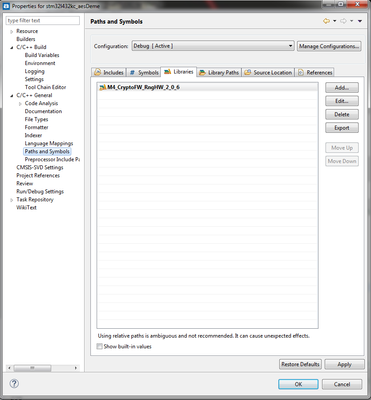Click the M4_CryptoFW library entry icon
The image size is (371, 400).
point(103,87)
